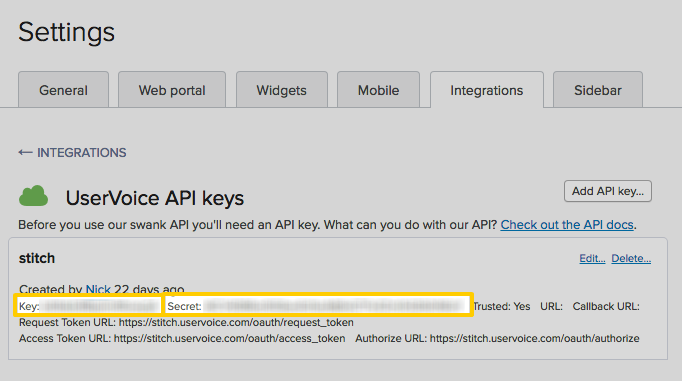Click the Request Token URL text
The height and width of the screenshot is (381, 682).
click(186, 323)
